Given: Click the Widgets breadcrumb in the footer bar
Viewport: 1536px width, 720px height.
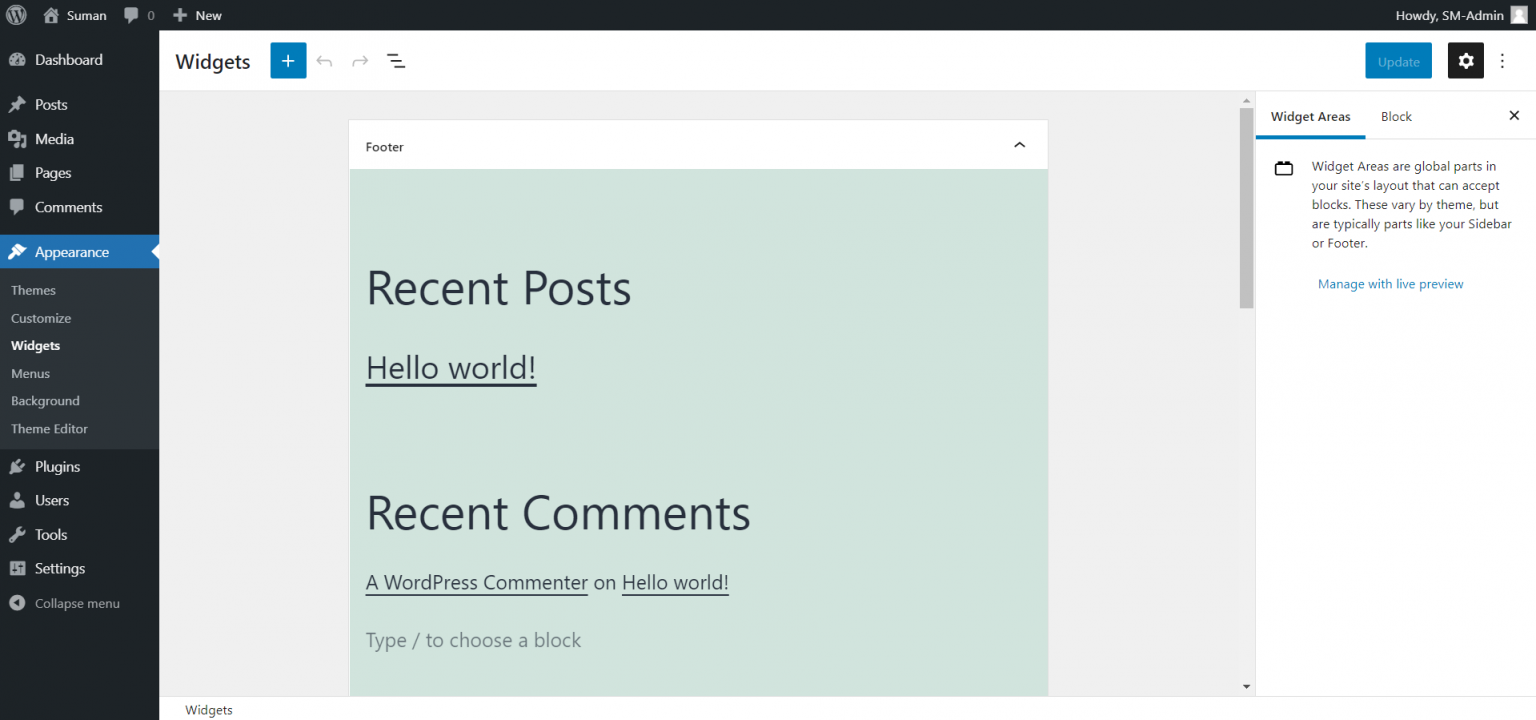Looking at the screenshot, I should coord(209,710).
